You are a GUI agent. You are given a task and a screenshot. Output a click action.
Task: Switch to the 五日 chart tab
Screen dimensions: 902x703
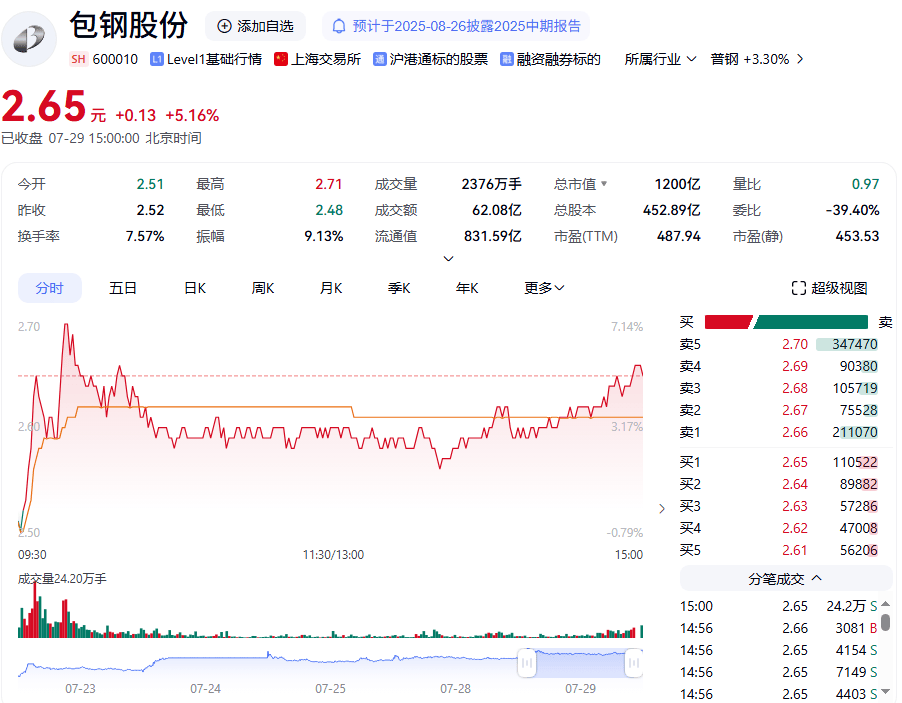click(x=123, y=288)
